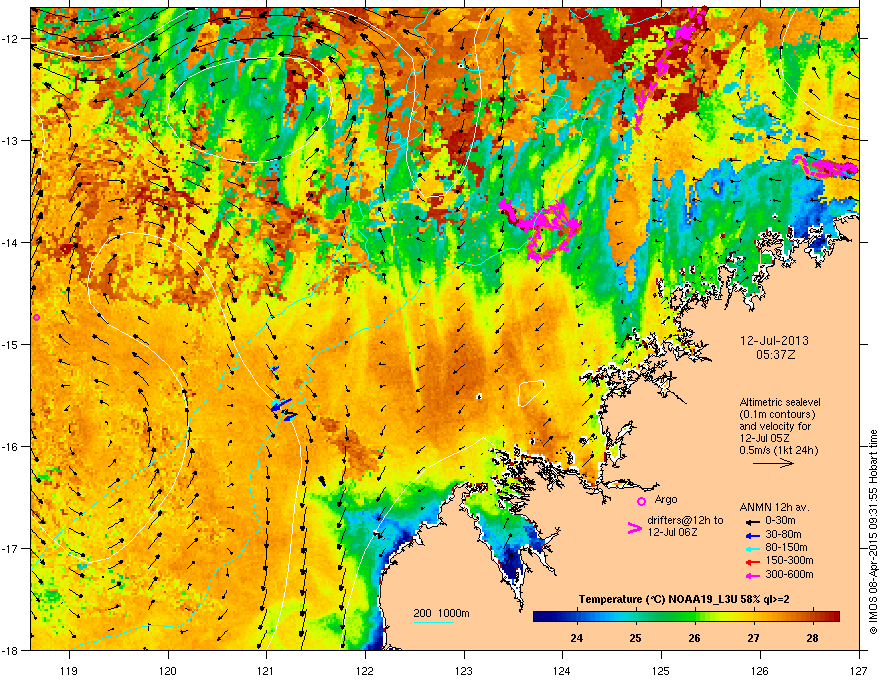Click the Argo float marker near 119E, 14.7S
Image resolution: width=880 pixels, height=680 pixels.
pos(36,318)
